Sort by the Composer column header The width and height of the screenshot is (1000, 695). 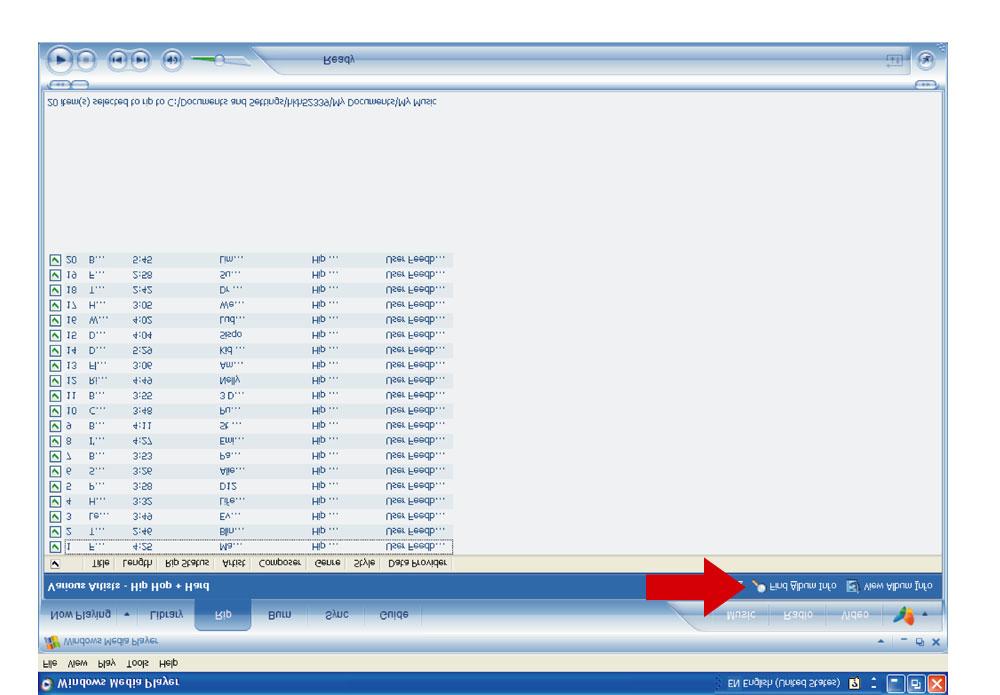(x=279, y=564)
